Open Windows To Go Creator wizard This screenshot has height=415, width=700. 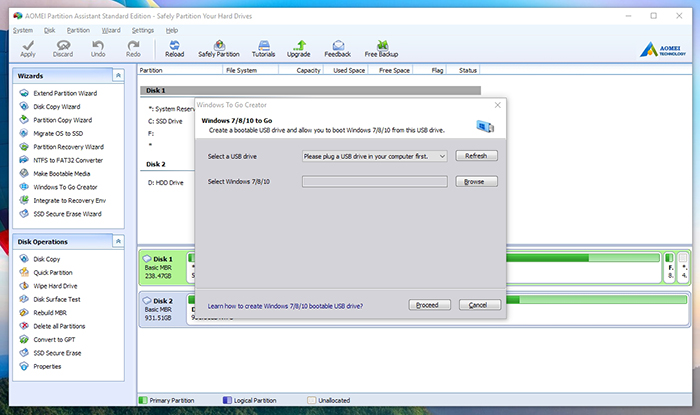[65, 187]
